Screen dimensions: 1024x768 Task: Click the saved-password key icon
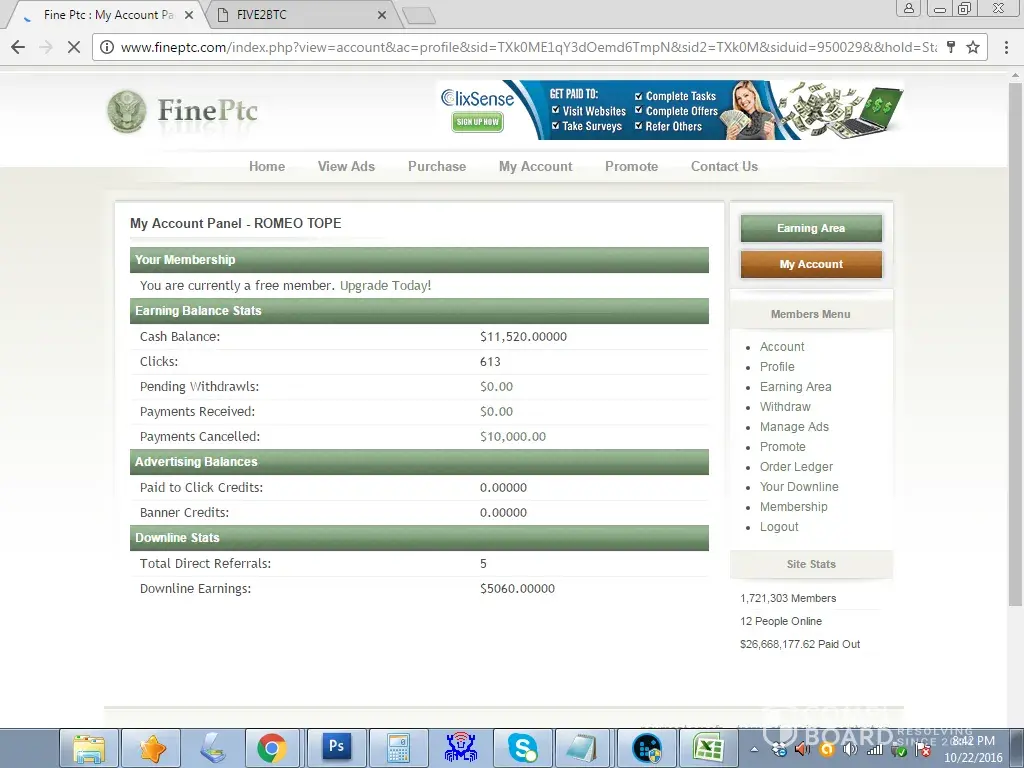click(x=951, y=47)
